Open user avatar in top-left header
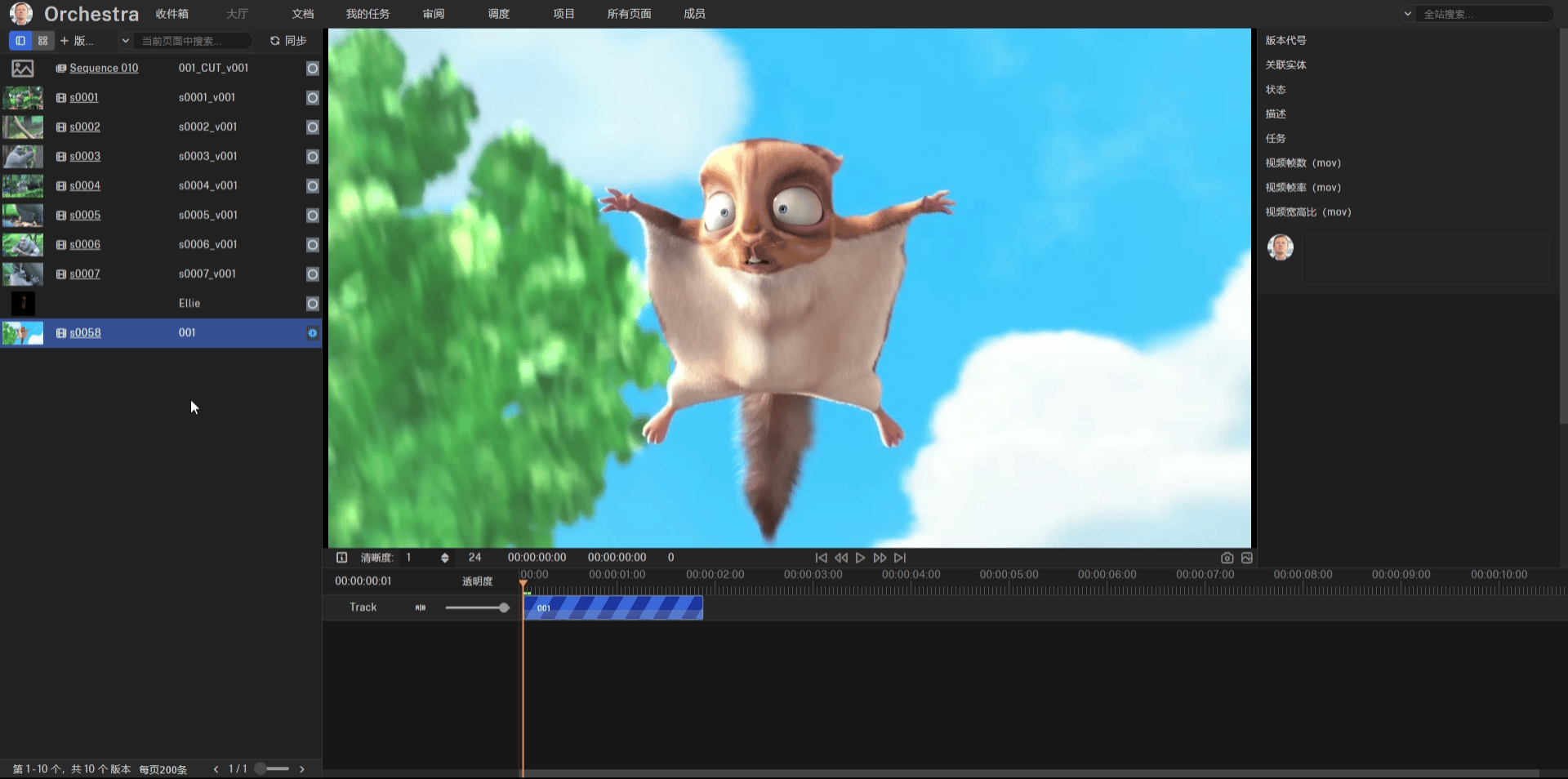 (21, 14)
